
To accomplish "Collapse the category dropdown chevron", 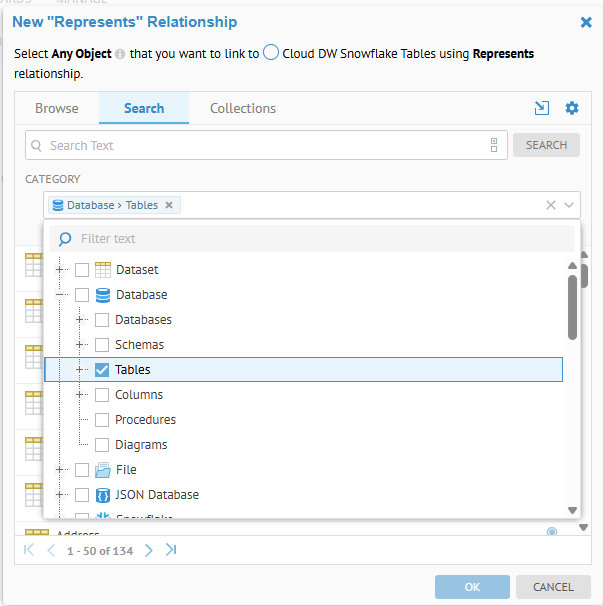I will (569, 205).
